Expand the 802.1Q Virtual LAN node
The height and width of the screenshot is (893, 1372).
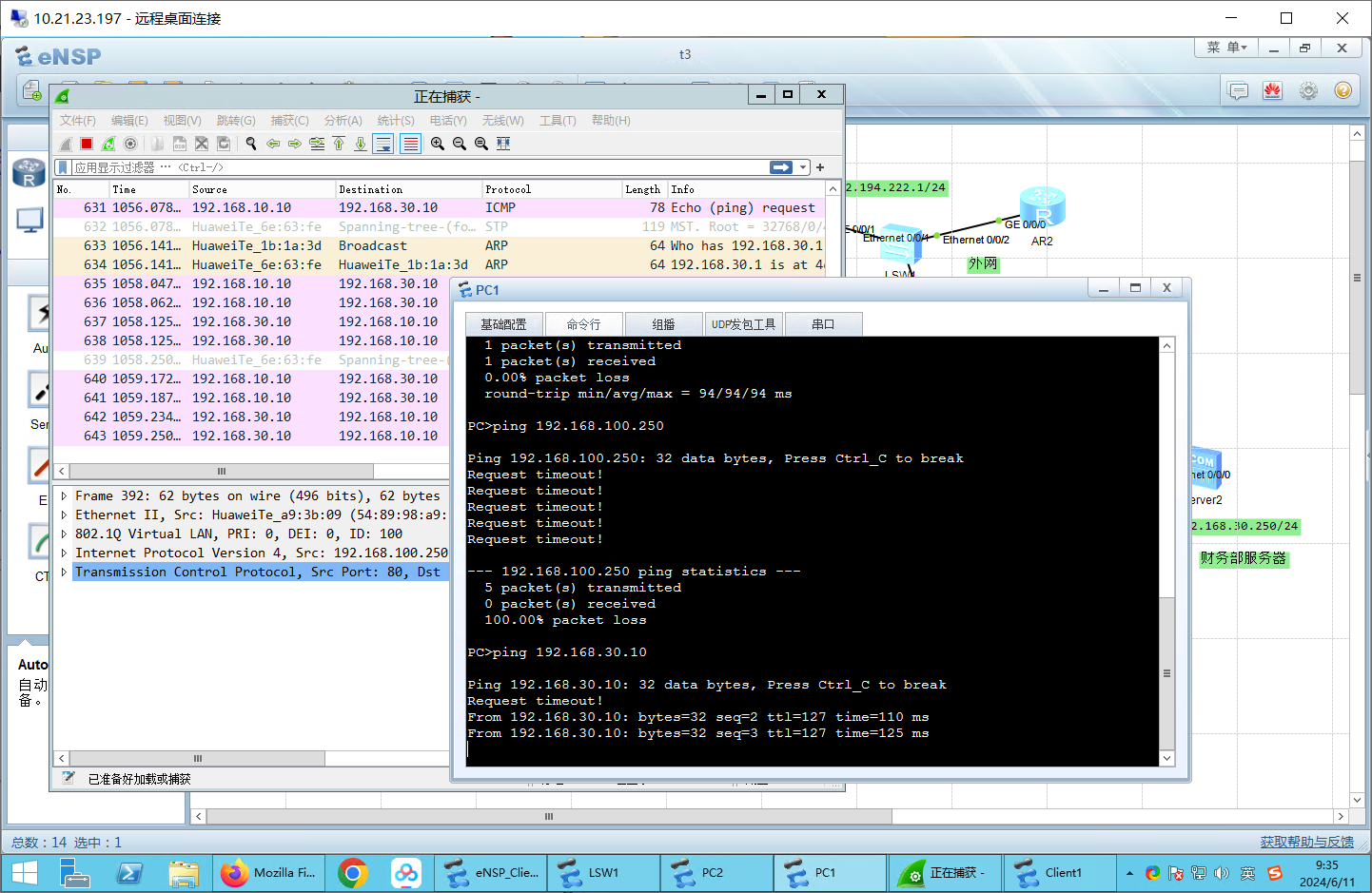pyautogui.click(x=64, y=534)
